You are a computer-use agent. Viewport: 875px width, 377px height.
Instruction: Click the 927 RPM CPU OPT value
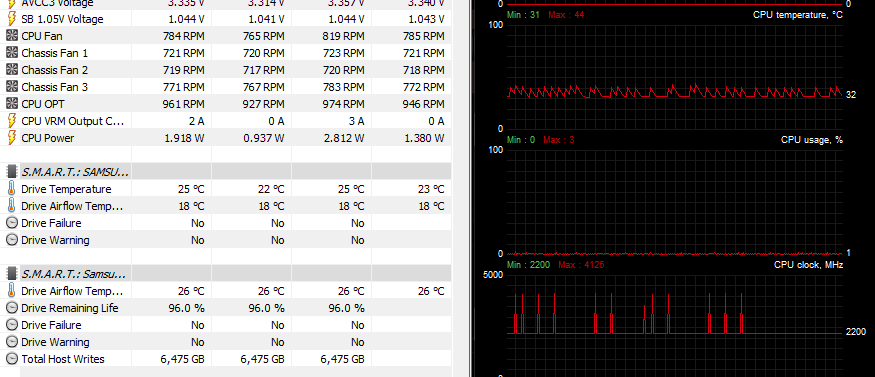point(263,104)
